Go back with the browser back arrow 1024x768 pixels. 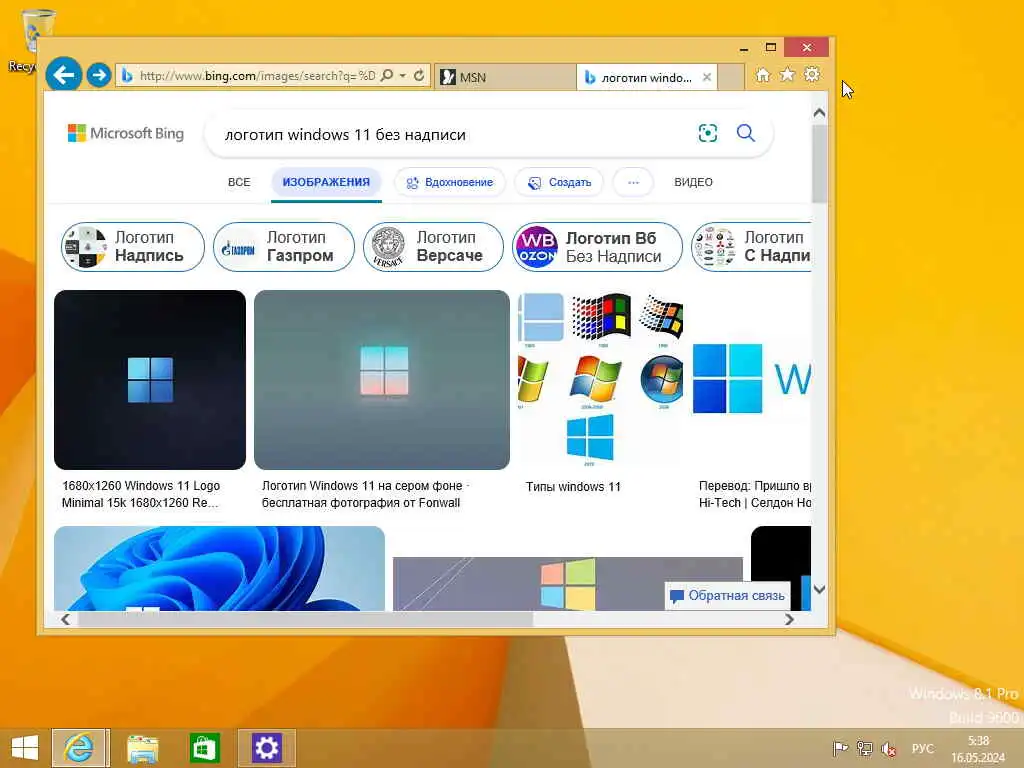click(63, 74)
